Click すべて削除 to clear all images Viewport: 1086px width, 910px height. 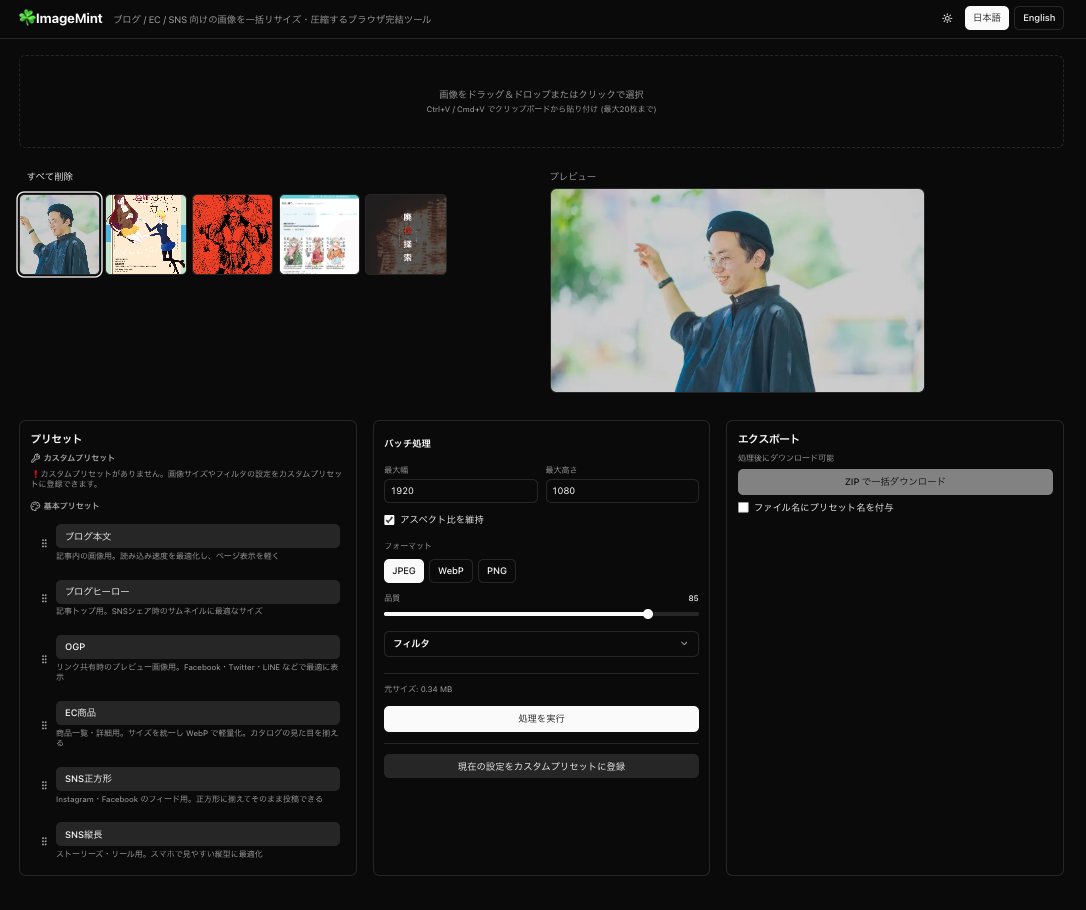pos(49,176)
